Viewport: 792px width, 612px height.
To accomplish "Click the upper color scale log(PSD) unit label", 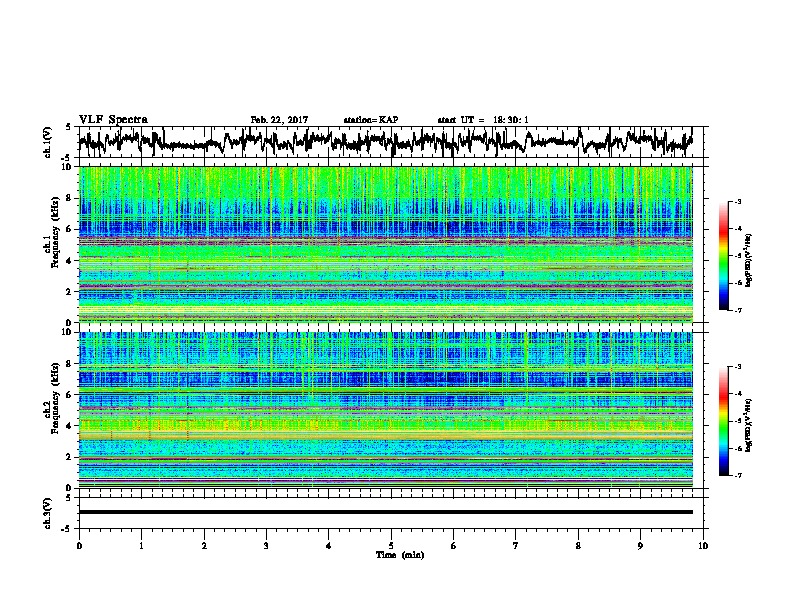I will coord(749,260).
